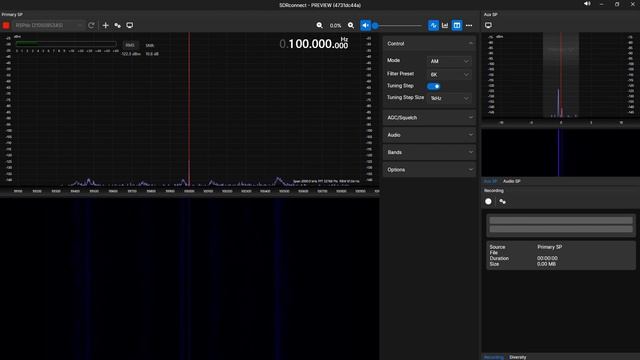
Task: Click the main waterfall display
Action: click(190, 279)
